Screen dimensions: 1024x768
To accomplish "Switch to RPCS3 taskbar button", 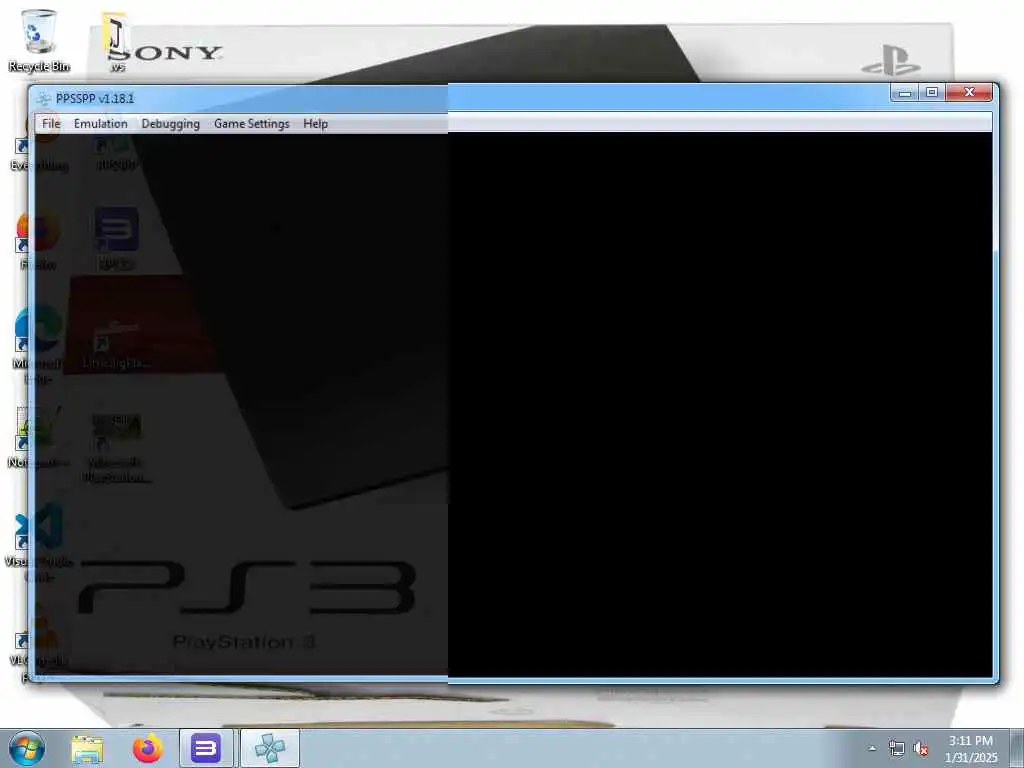I will pyautogui.click(x=206, y=748).
